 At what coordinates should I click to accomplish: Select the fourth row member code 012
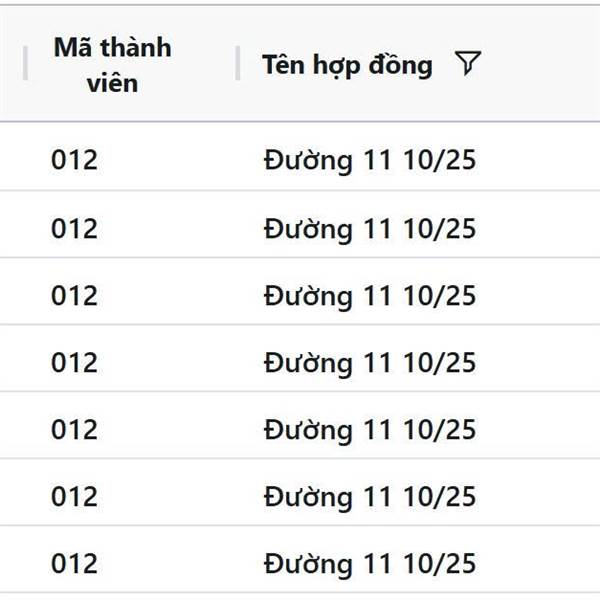click(x=75, y=362)
